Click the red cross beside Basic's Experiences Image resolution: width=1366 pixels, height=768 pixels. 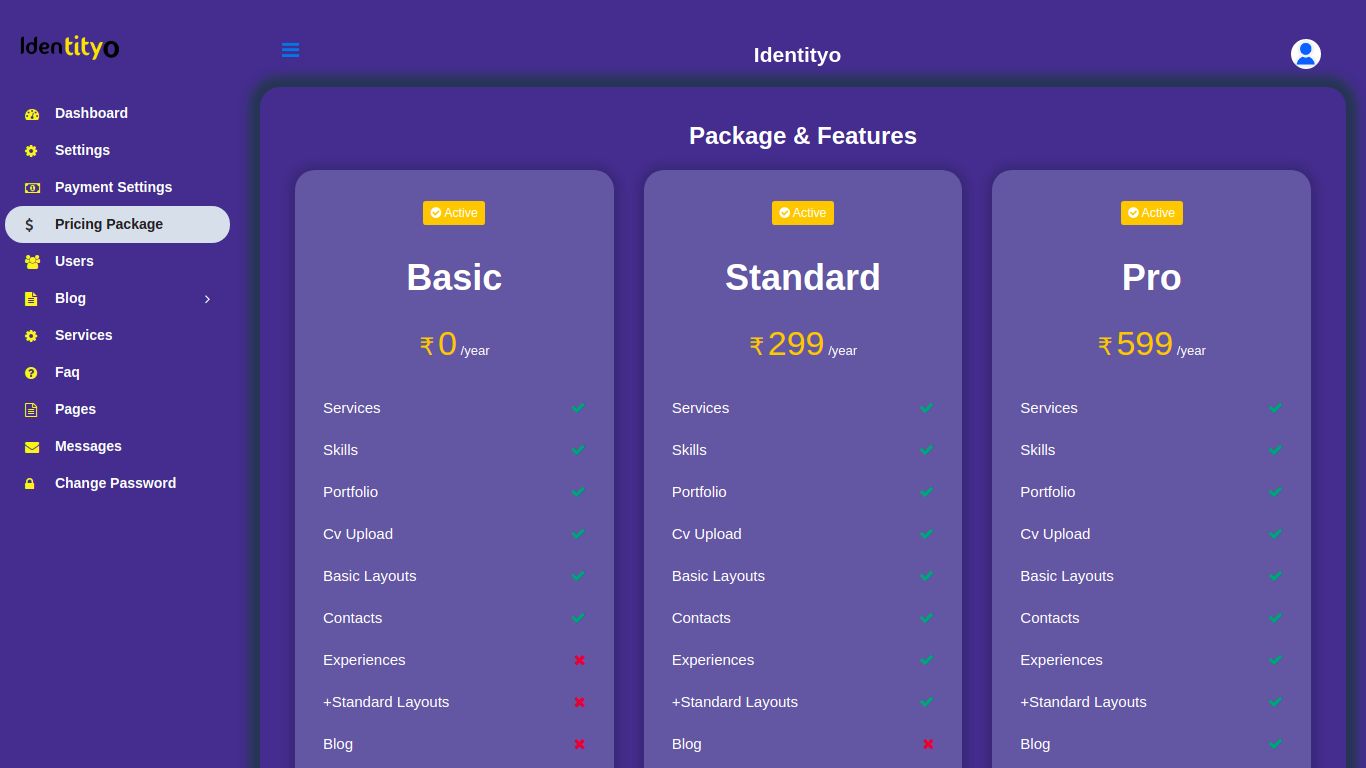coord(579,660)
